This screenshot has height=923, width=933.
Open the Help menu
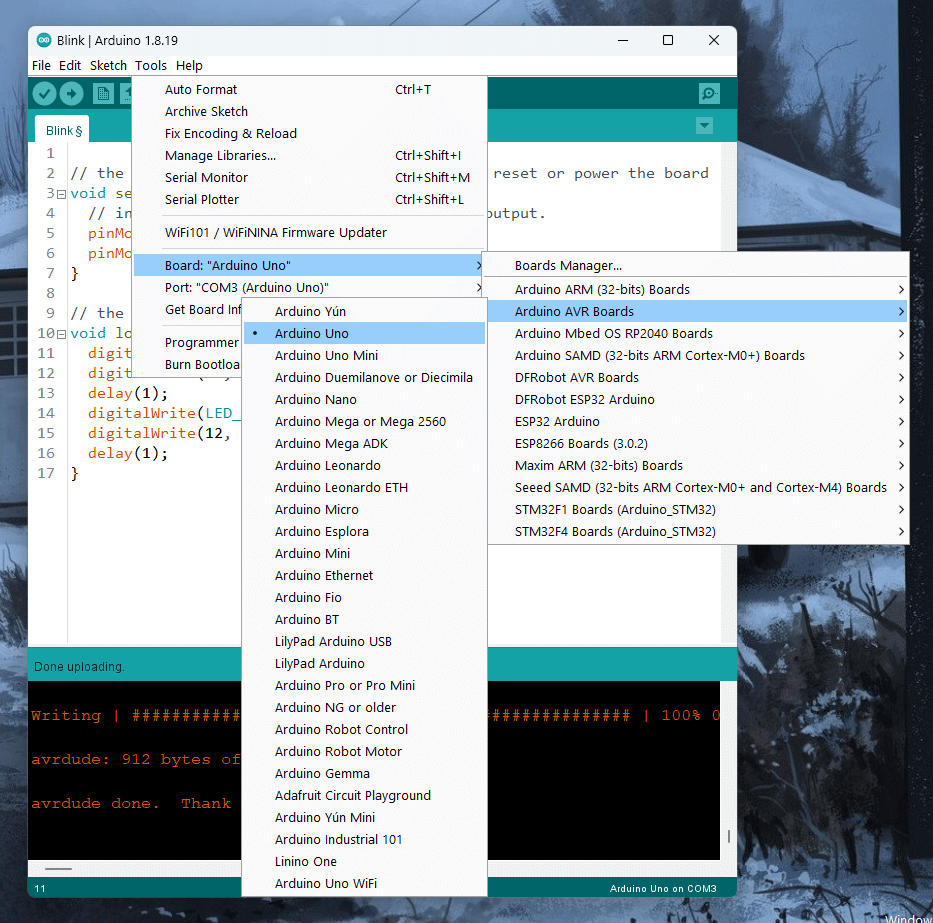pyautogui.click(x=189, y=65)
